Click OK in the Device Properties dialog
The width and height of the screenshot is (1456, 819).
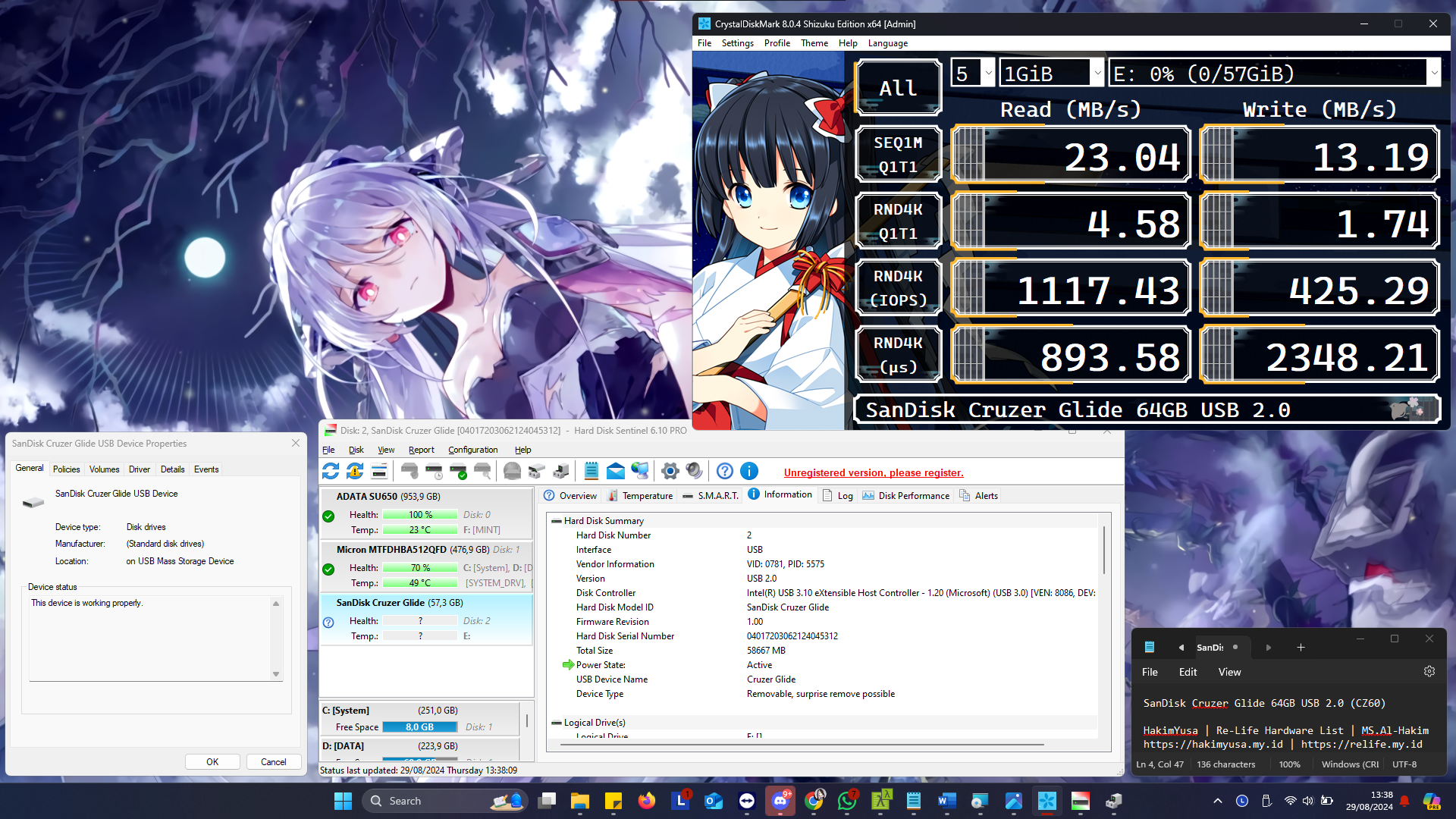coord(212,762)
